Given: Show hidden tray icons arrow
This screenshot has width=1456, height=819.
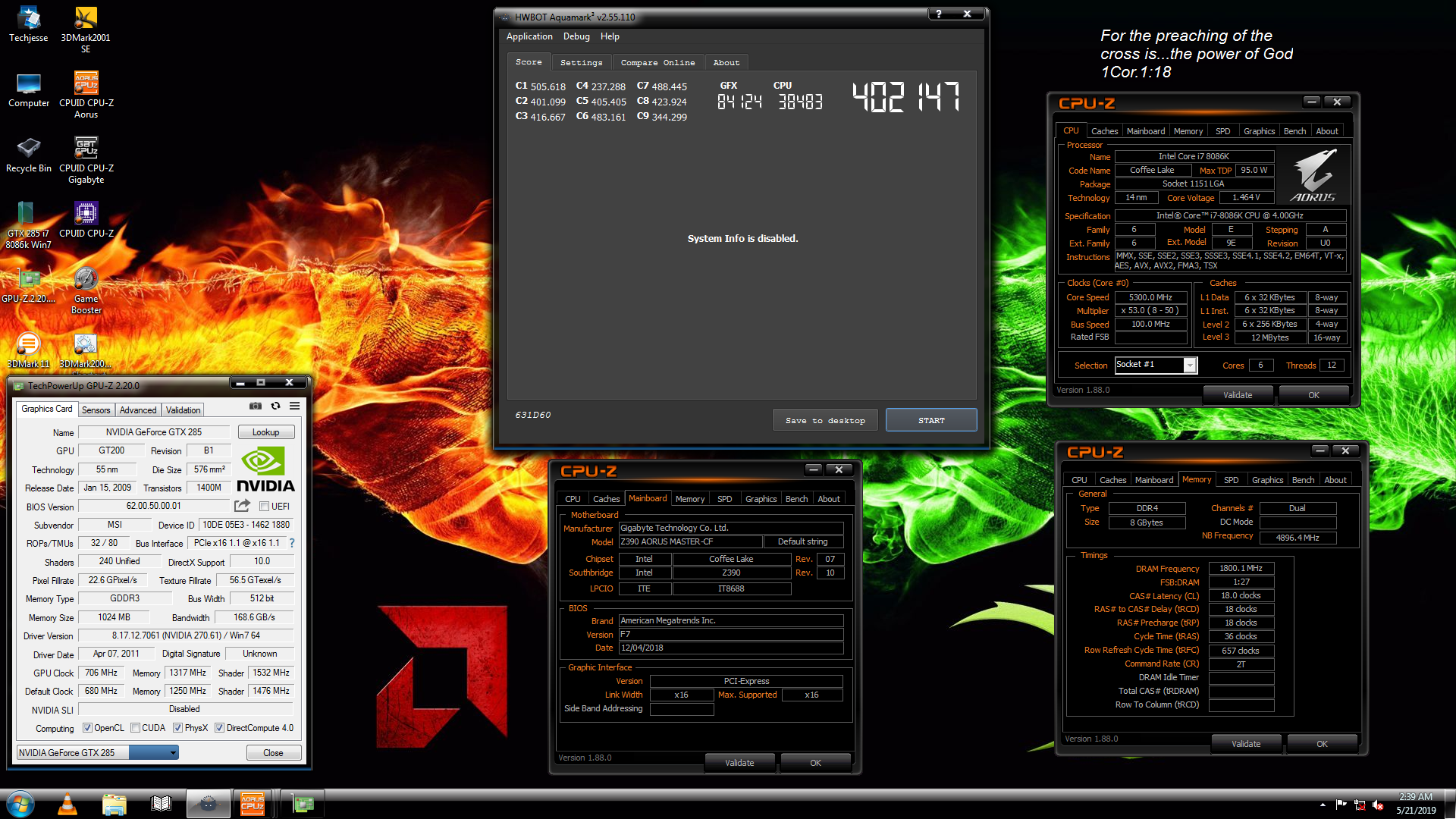Looking at the screenshot, I should click(x=1323, y=805).
